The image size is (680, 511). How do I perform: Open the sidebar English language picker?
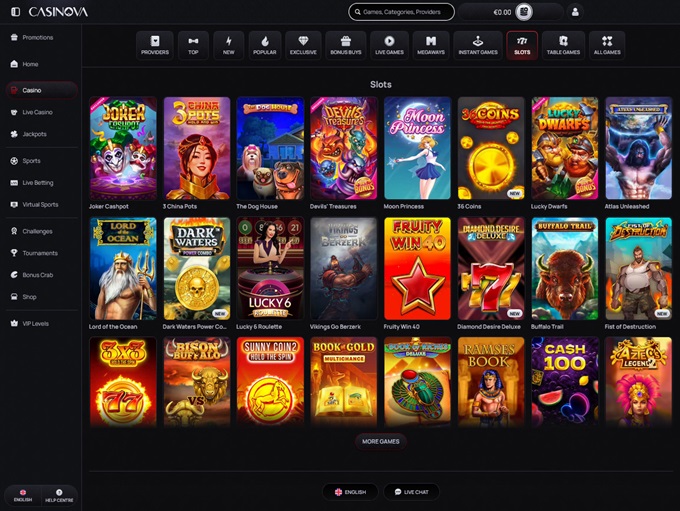(x=22, y=495)
